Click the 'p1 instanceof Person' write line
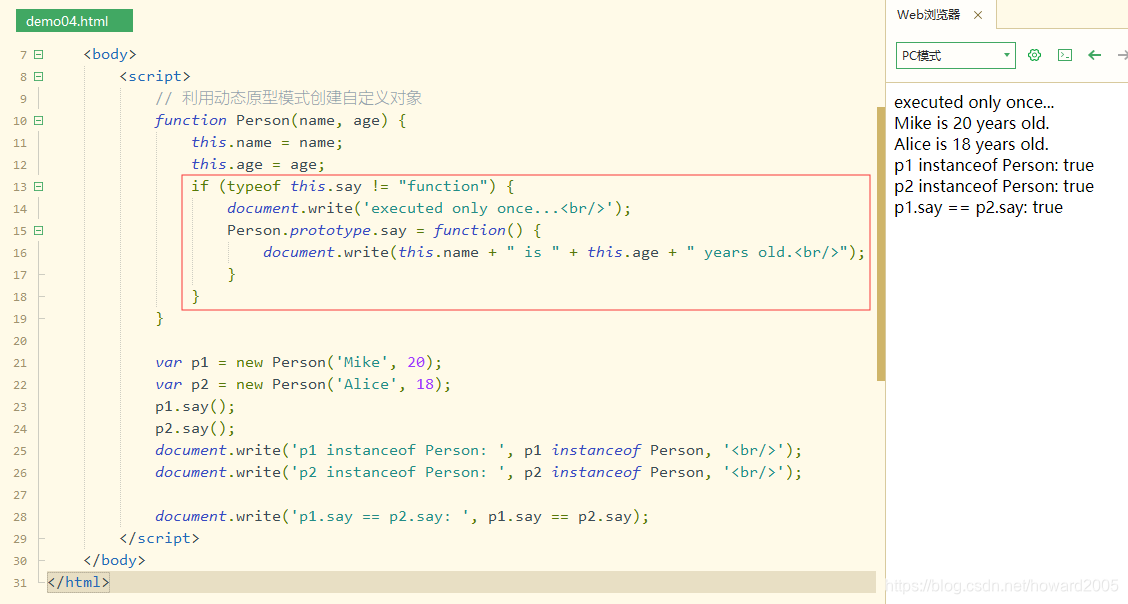Screen dimensions: 1128x604 coord(478,451)
